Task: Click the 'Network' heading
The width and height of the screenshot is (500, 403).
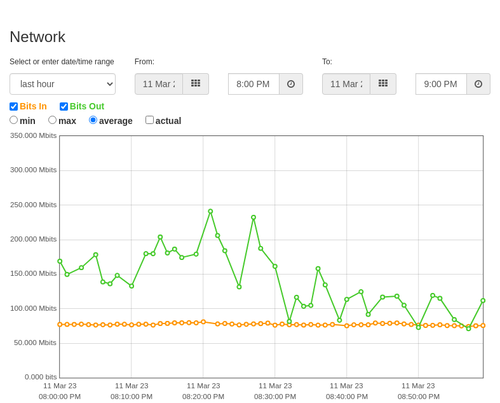Action: tap(37, 37)
